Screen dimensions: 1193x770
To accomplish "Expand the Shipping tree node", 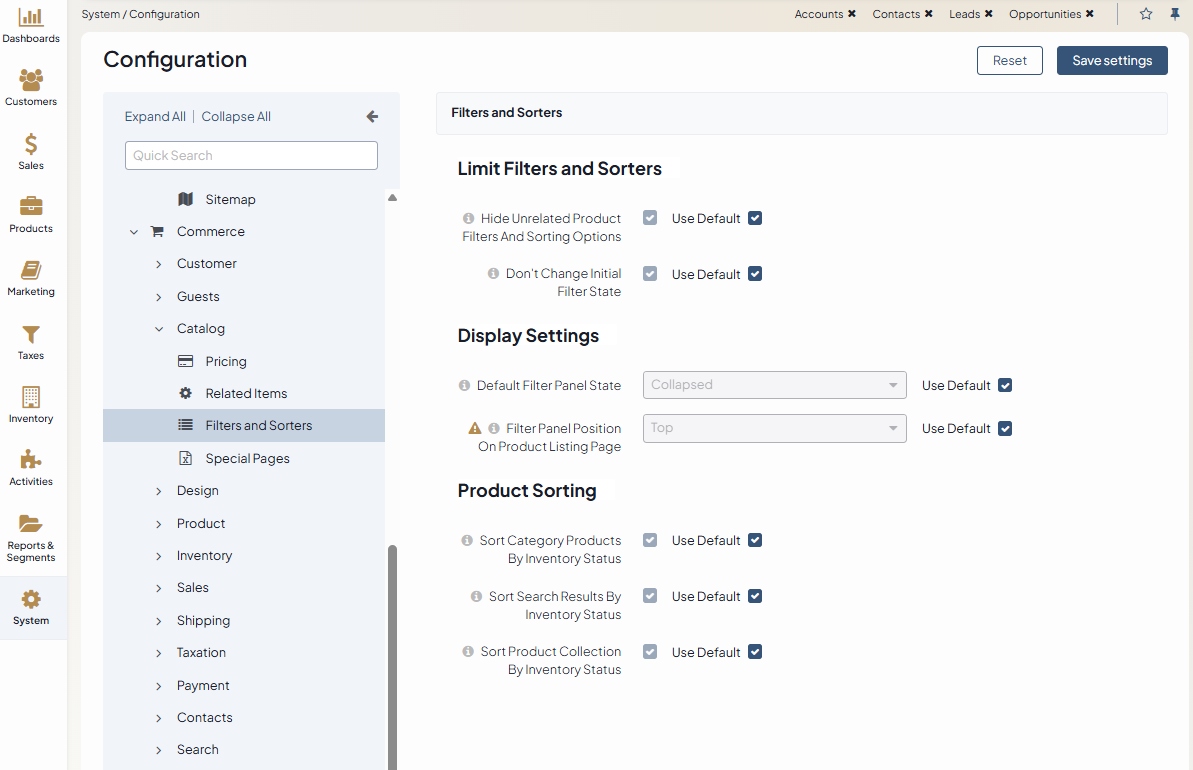I will [158, 621].
